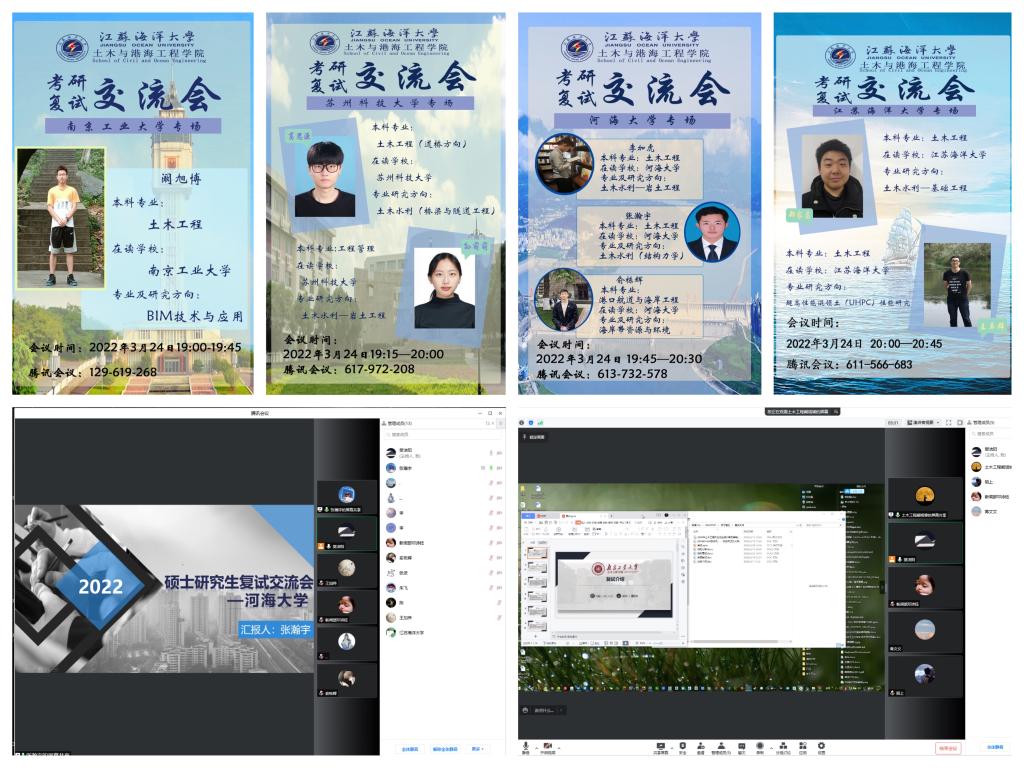Click Mute All button in left meeting panel
The width and height of the screenshot is (1024, 768).
click(x=409, y=748)
